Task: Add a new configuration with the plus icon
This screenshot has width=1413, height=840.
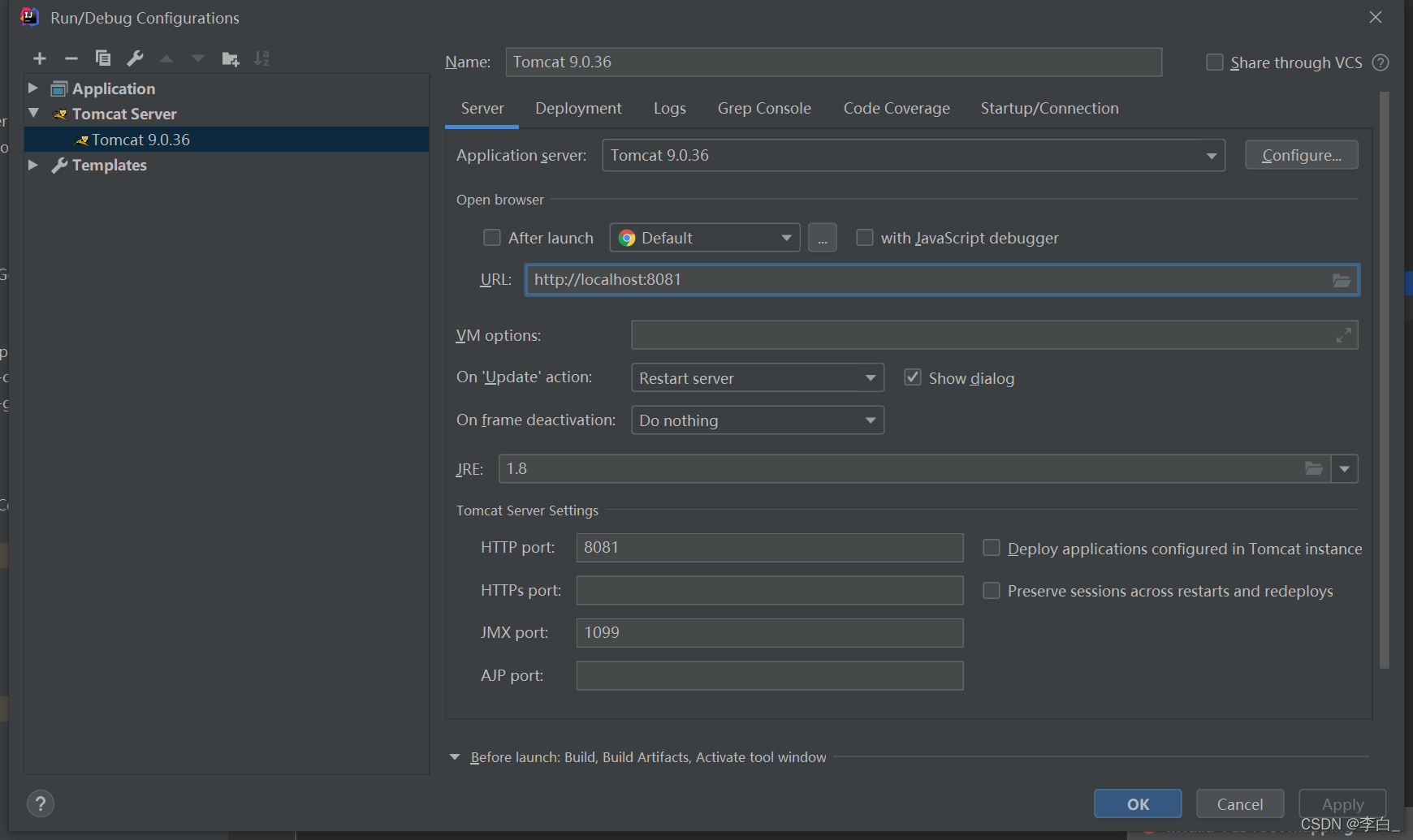Action: [x=40, y=58]
